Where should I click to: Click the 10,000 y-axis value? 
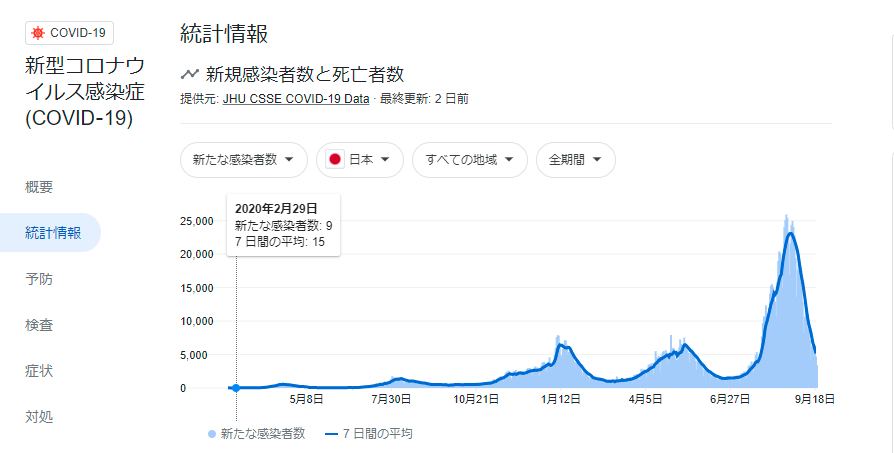click(x=197, y=321)
